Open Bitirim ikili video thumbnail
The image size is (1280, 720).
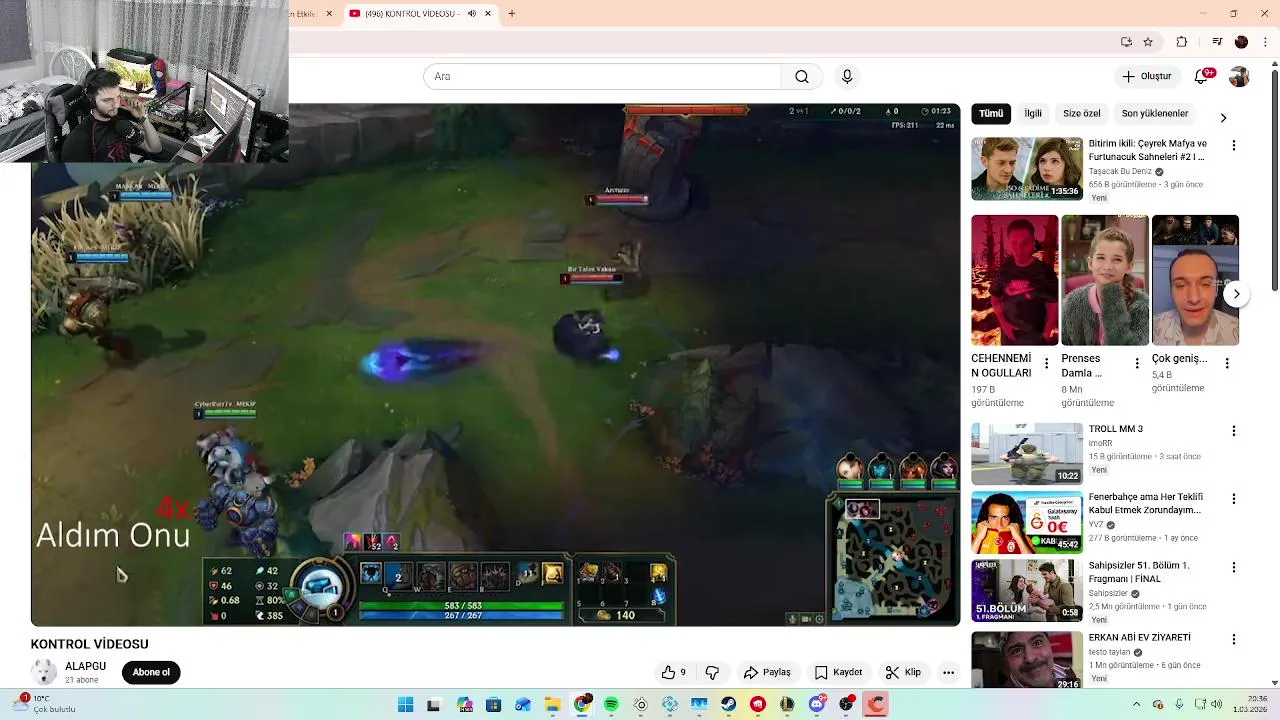pos(1027,169)
